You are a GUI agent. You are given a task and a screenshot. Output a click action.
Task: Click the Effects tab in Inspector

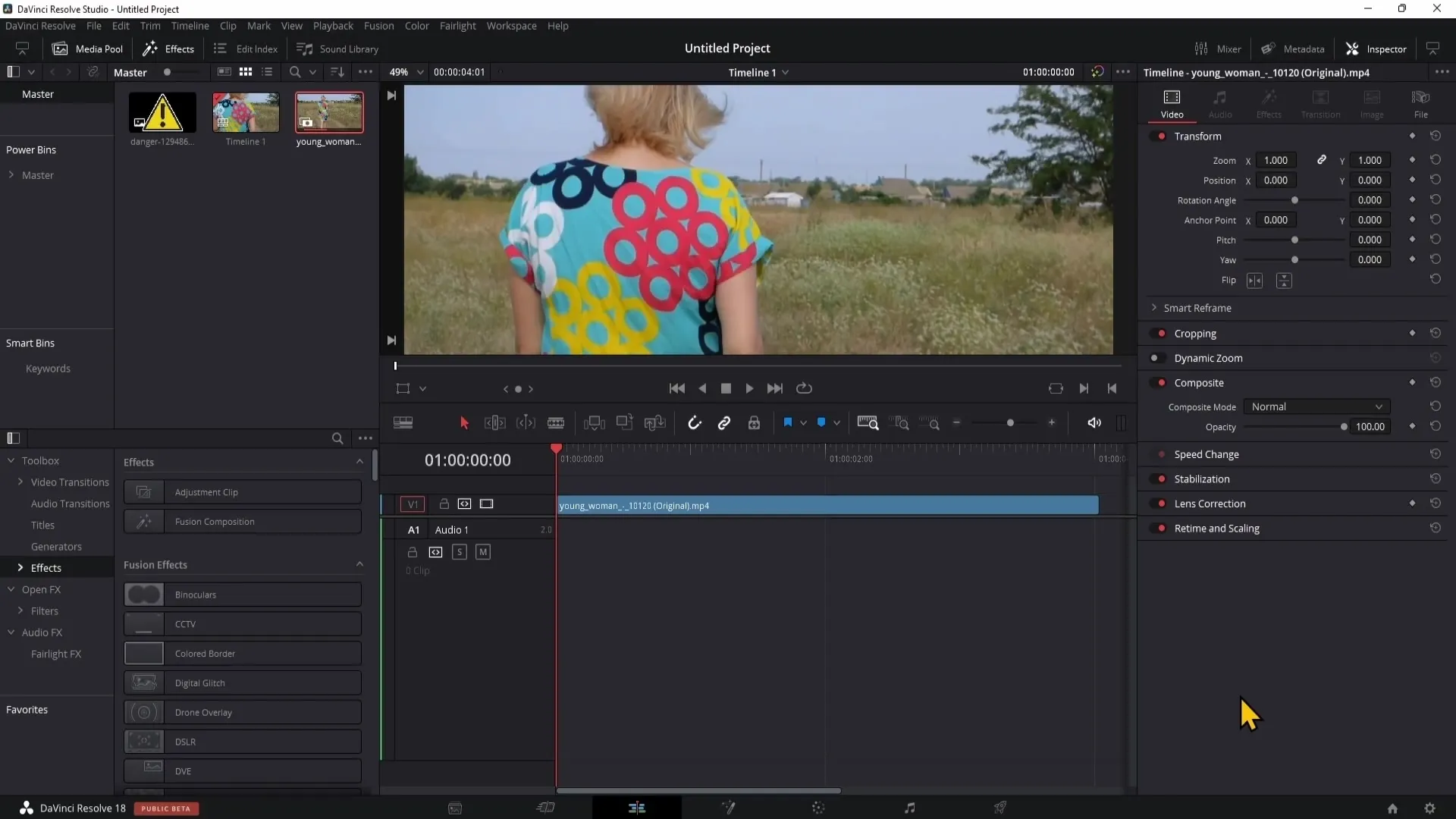1269,103
